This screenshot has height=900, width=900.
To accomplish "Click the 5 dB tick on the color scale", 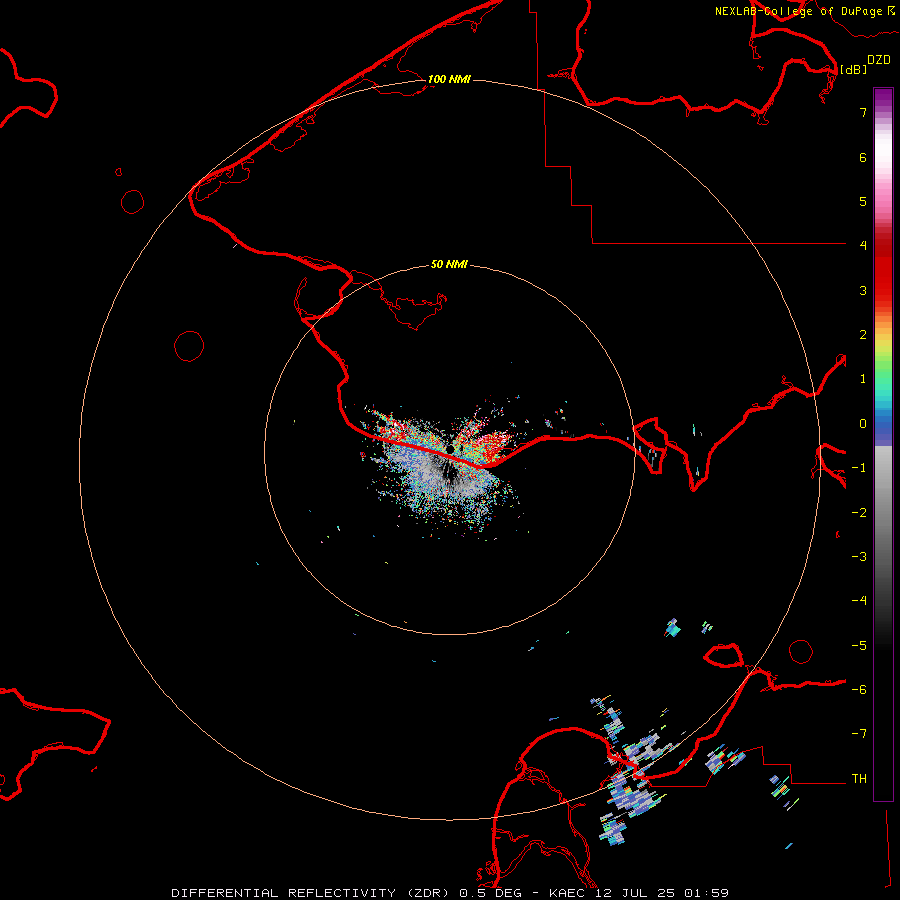I will [x=863, y=201].
